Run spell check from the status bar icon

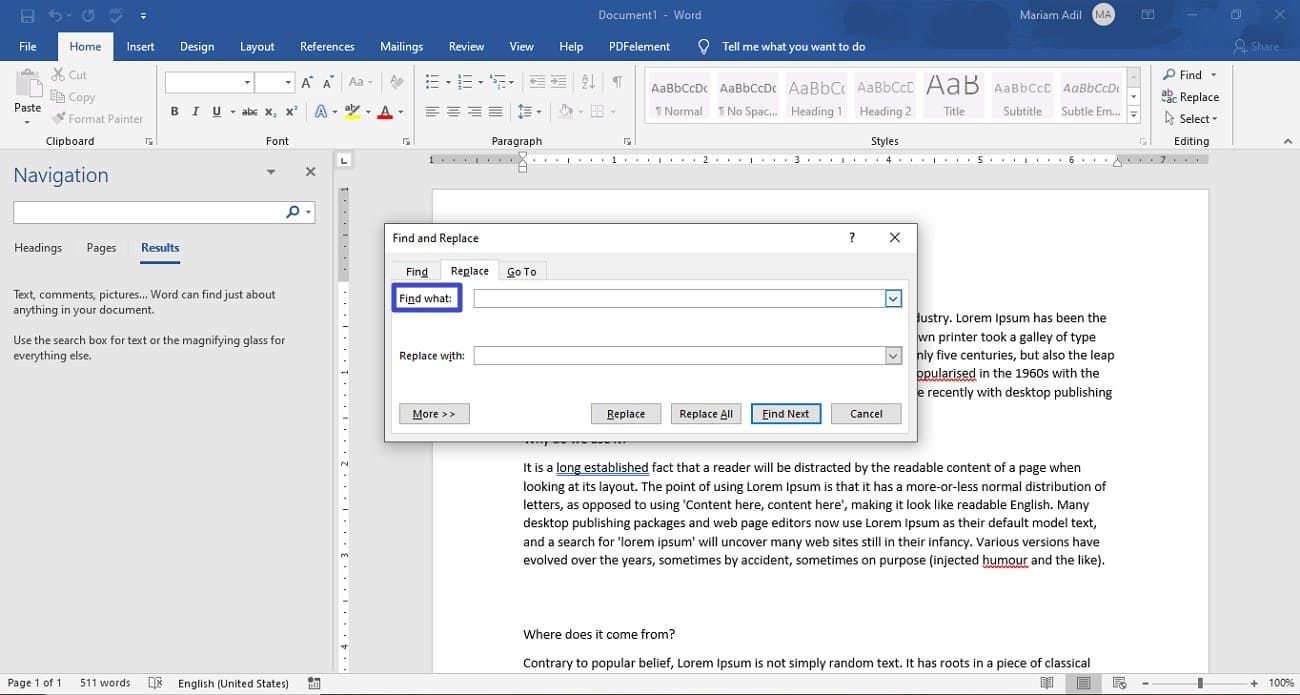pos(155,683)
